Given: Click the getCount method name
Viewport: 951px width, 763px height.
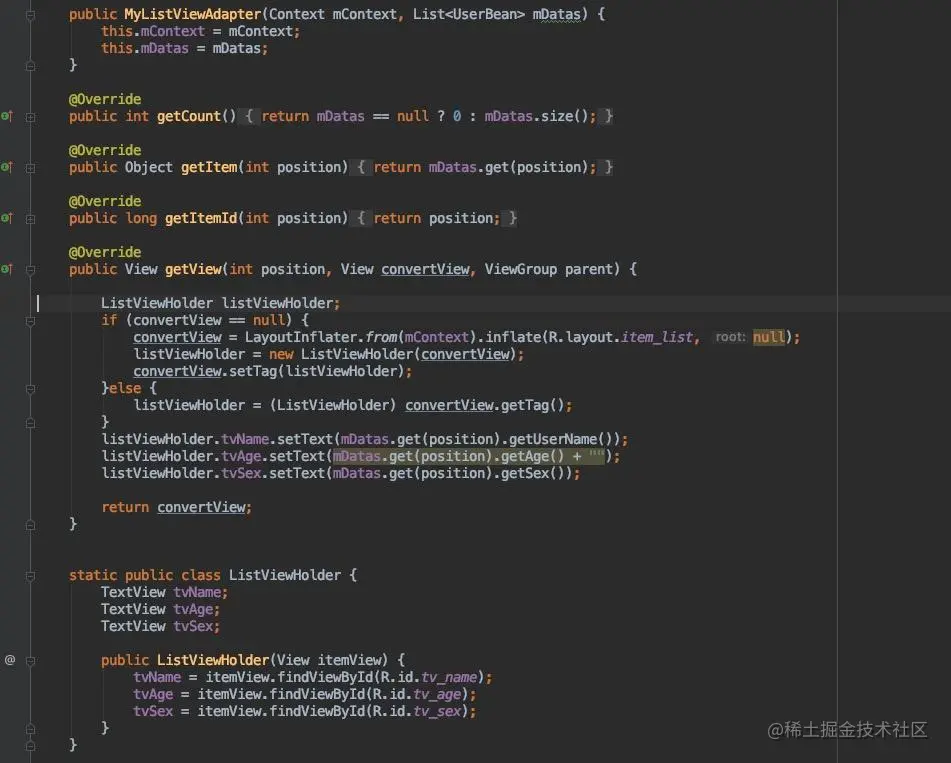Looking at the screenshot, I should [189, 116].
